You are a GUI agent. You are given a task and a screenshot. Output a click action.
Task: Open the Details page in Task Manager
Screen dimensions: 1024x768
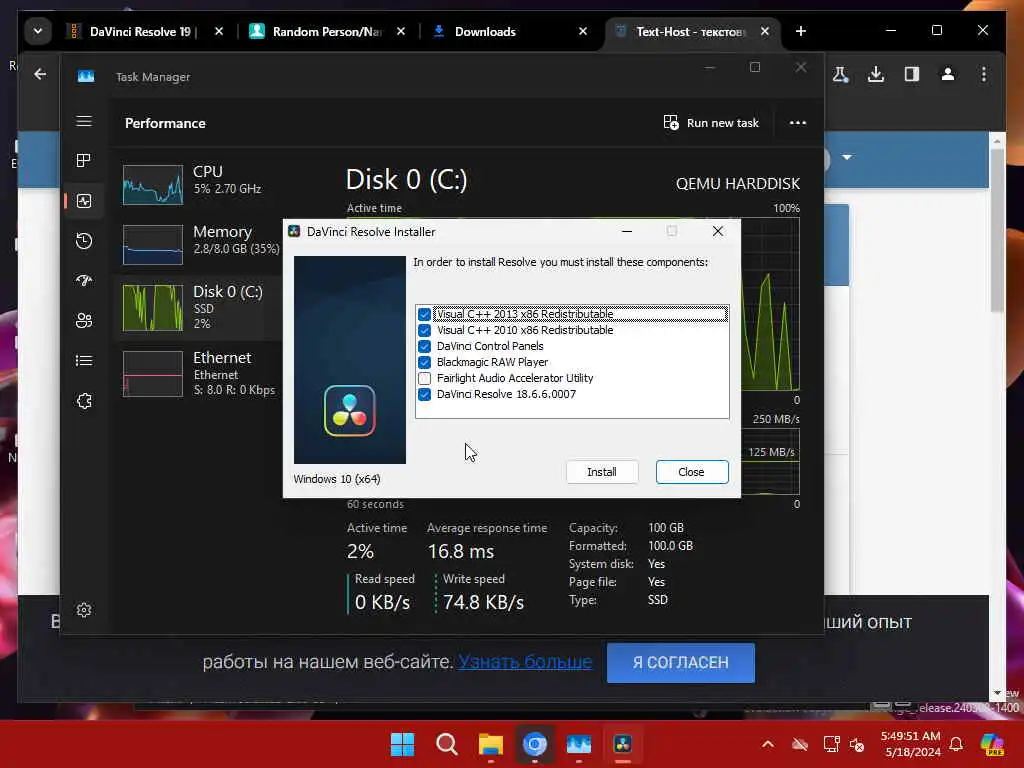coord(84,360)
